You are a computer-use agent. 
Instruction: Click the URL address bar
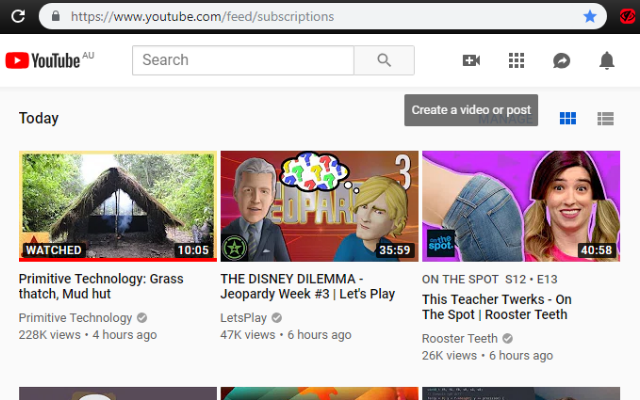coord(322,16)
